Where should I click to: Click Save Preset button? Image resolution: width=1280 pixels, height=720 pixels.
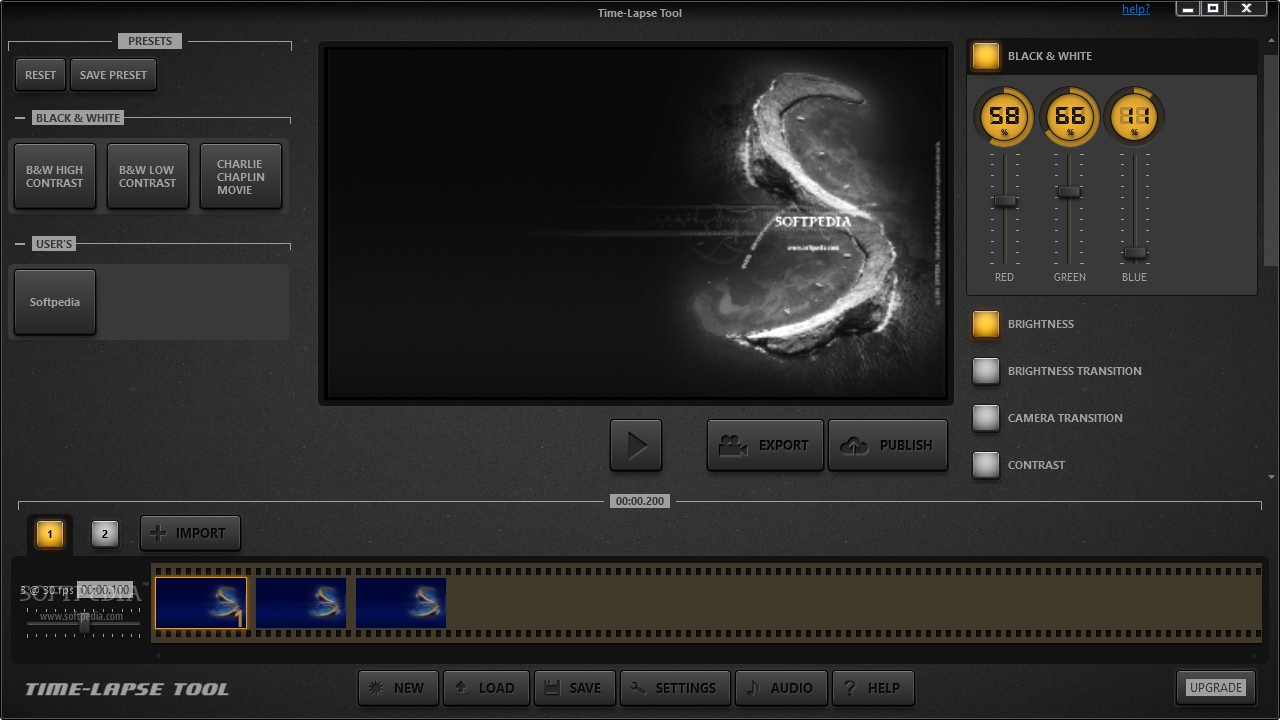click(113, 75)
